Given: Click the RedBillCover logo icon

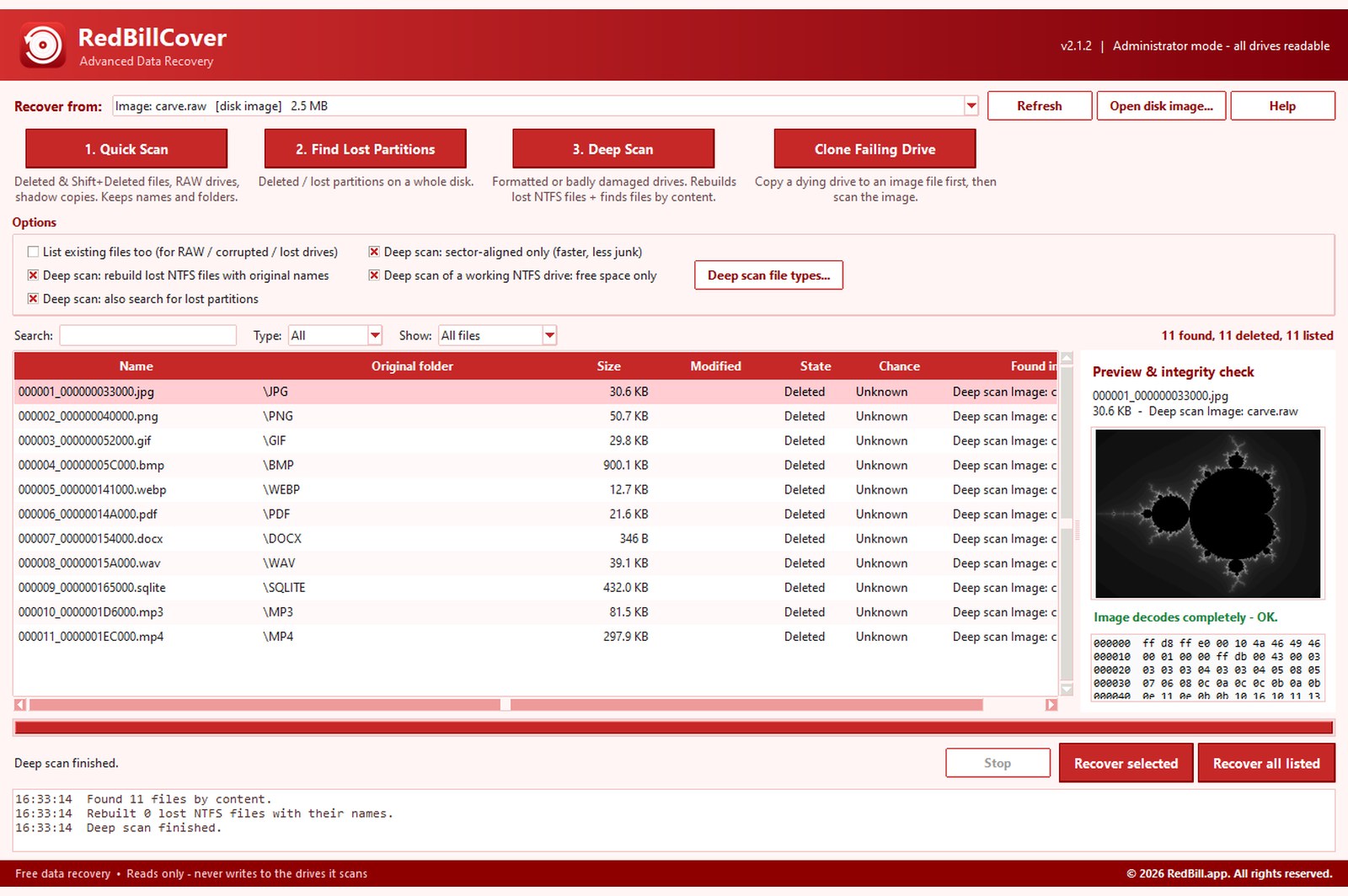Looking at the screenshot, I should click(x=42, y=45).
